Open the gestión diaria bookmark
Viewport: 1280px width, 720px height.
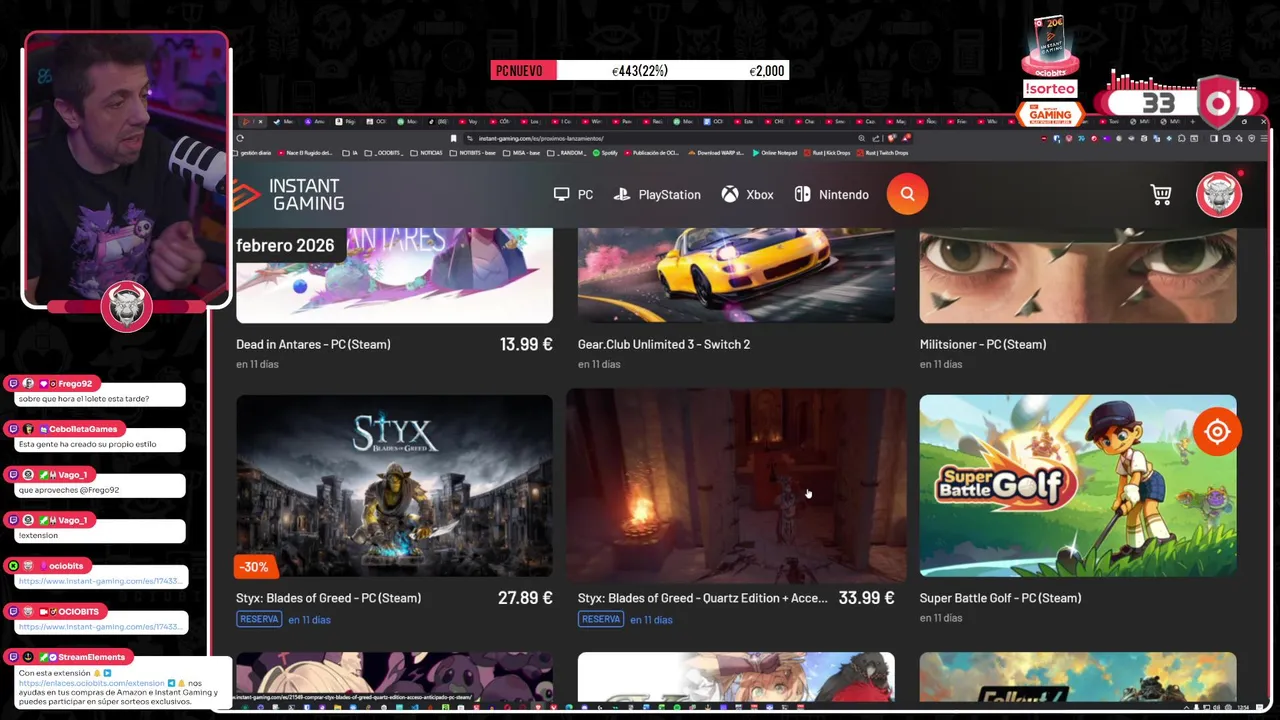pyautogui.click(x=253, y=153)
